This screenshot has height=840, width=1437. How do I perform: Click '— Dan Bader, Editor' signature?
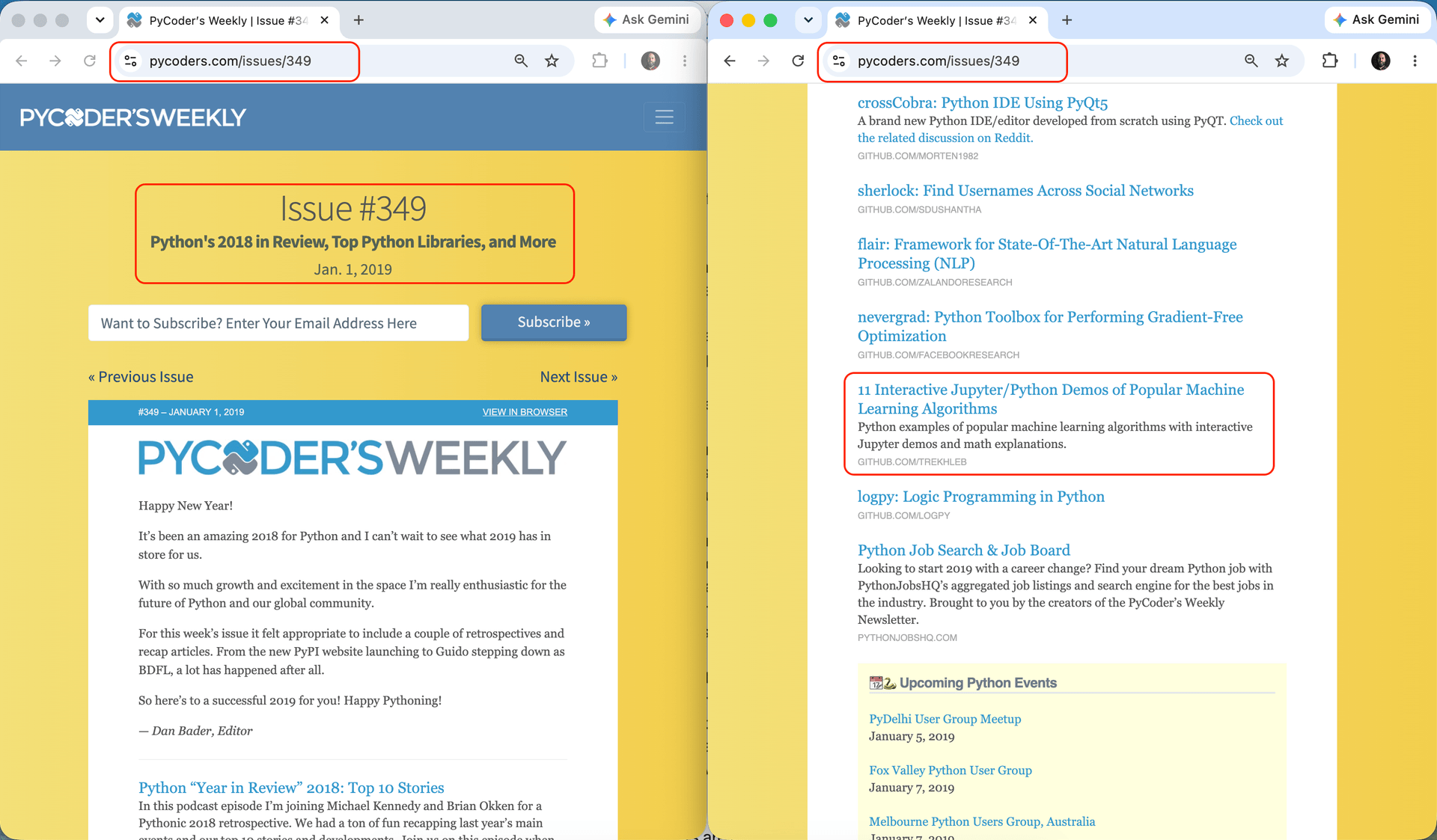195,731
